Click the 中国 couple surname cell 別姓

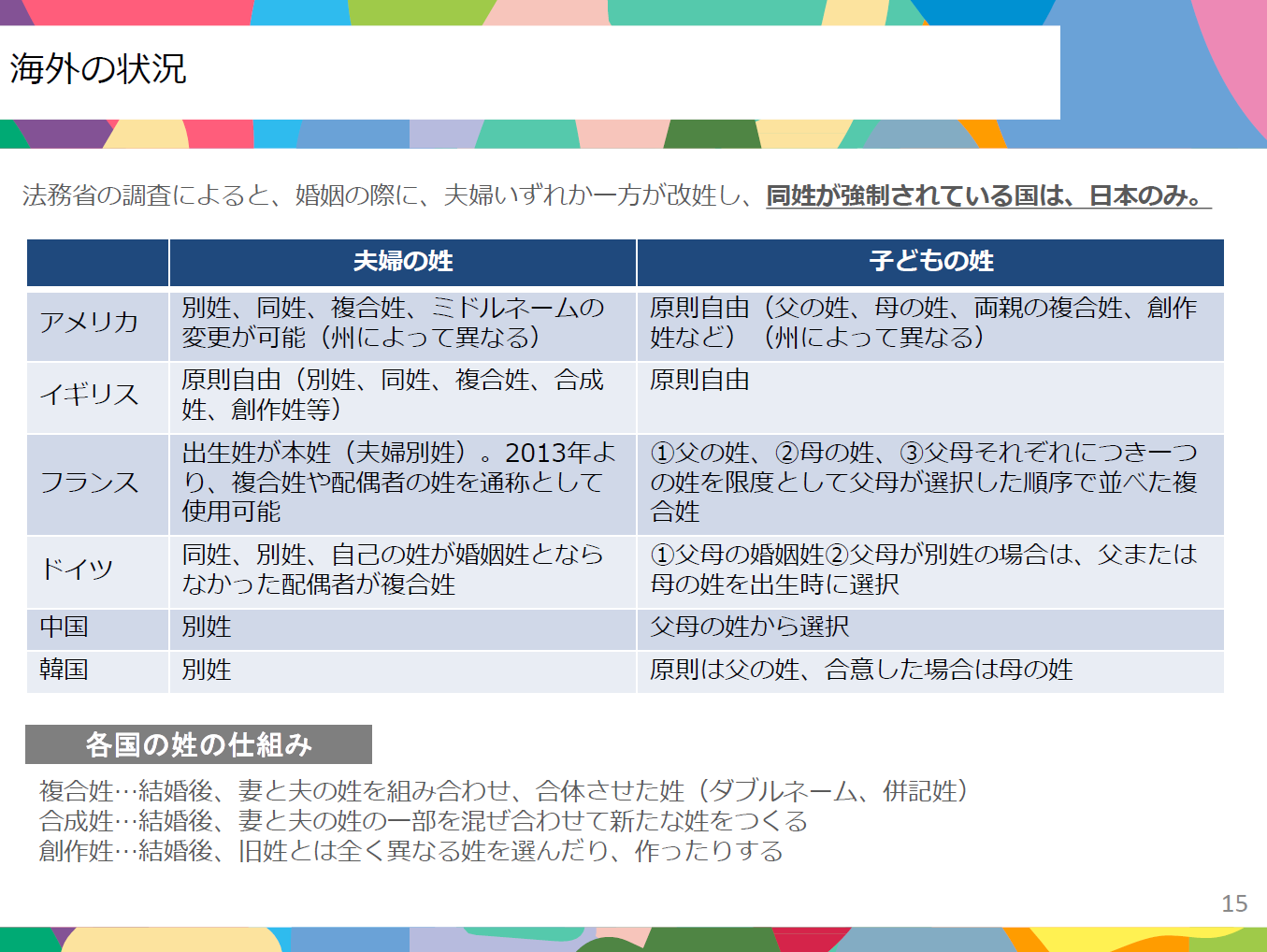(403, 628)
